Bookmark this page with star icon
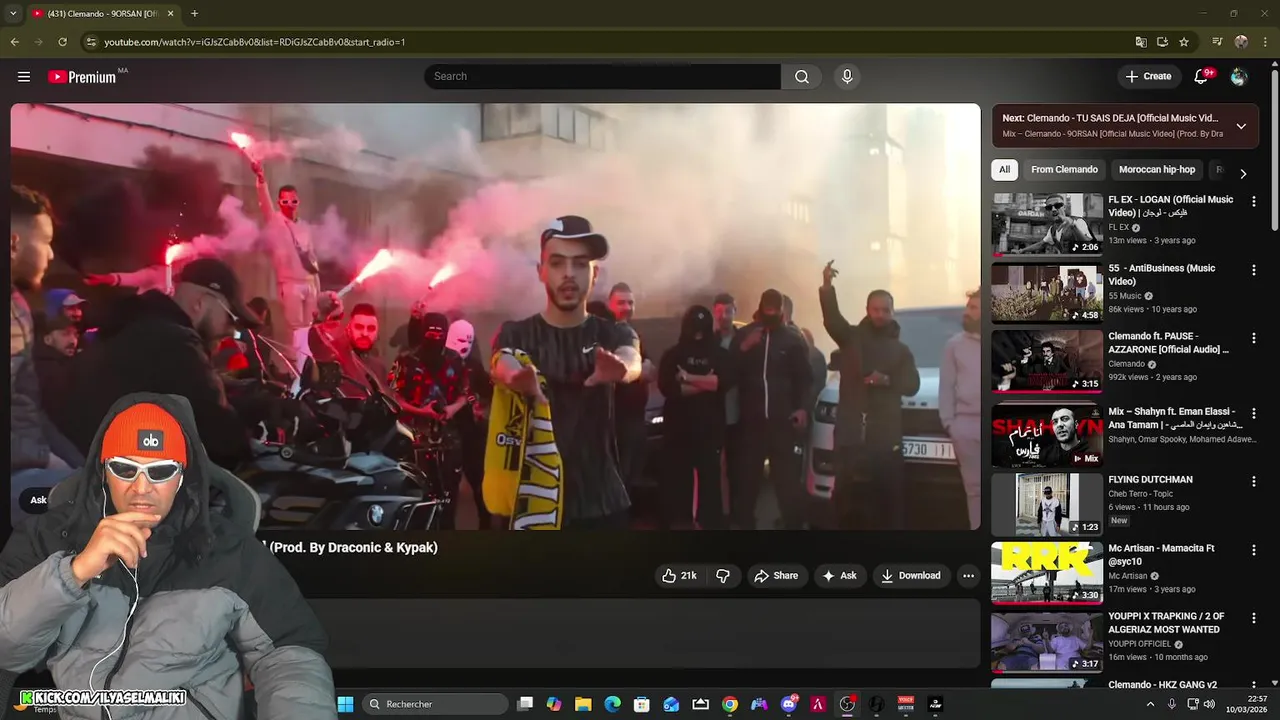1280x720 pixels. (1184, 42)
